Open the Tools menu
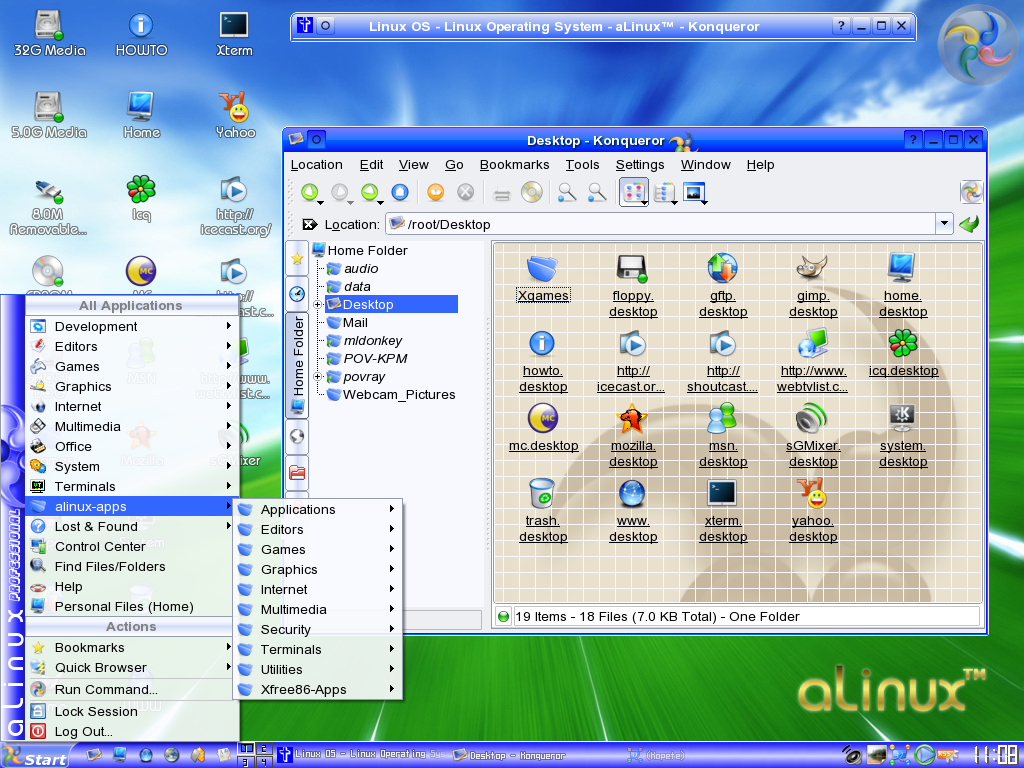Viewport: 1024px width, 768px height. click(583, 165)
